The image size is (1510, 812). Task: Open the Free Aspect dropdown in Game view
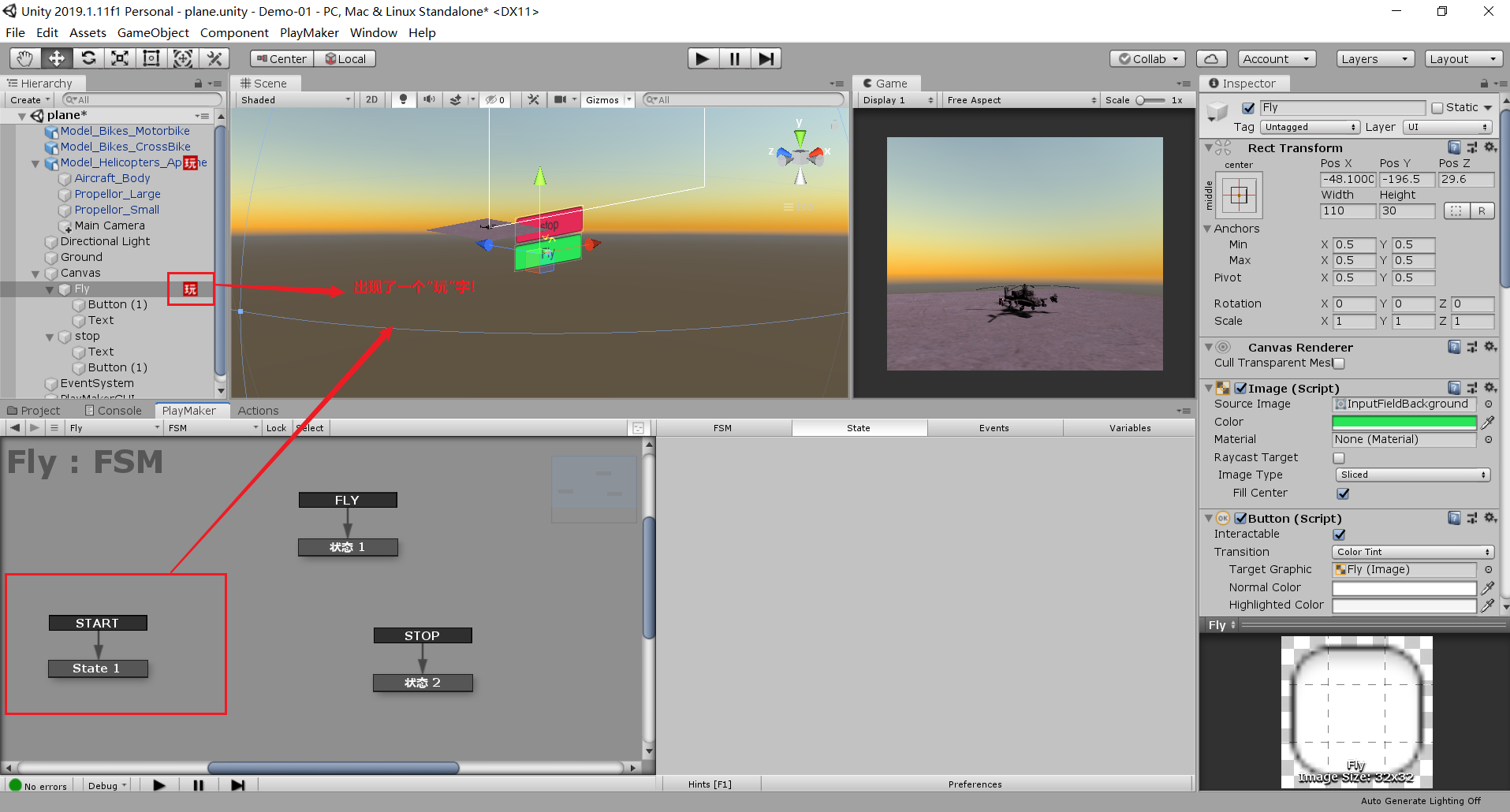coord(1020,99)
